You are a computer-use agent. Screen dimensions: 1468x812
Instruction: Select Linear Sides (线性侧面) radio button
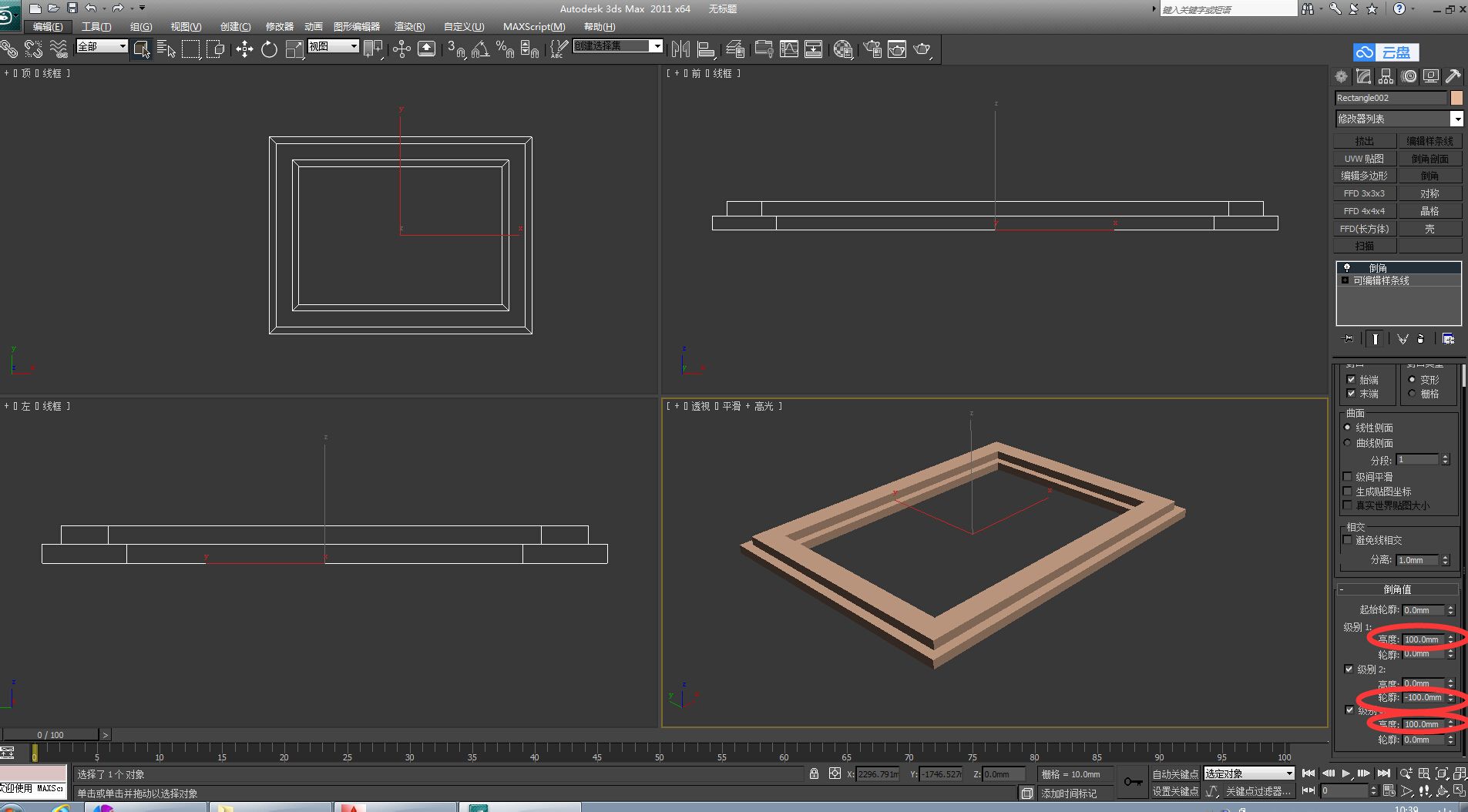pos(1347,427)
